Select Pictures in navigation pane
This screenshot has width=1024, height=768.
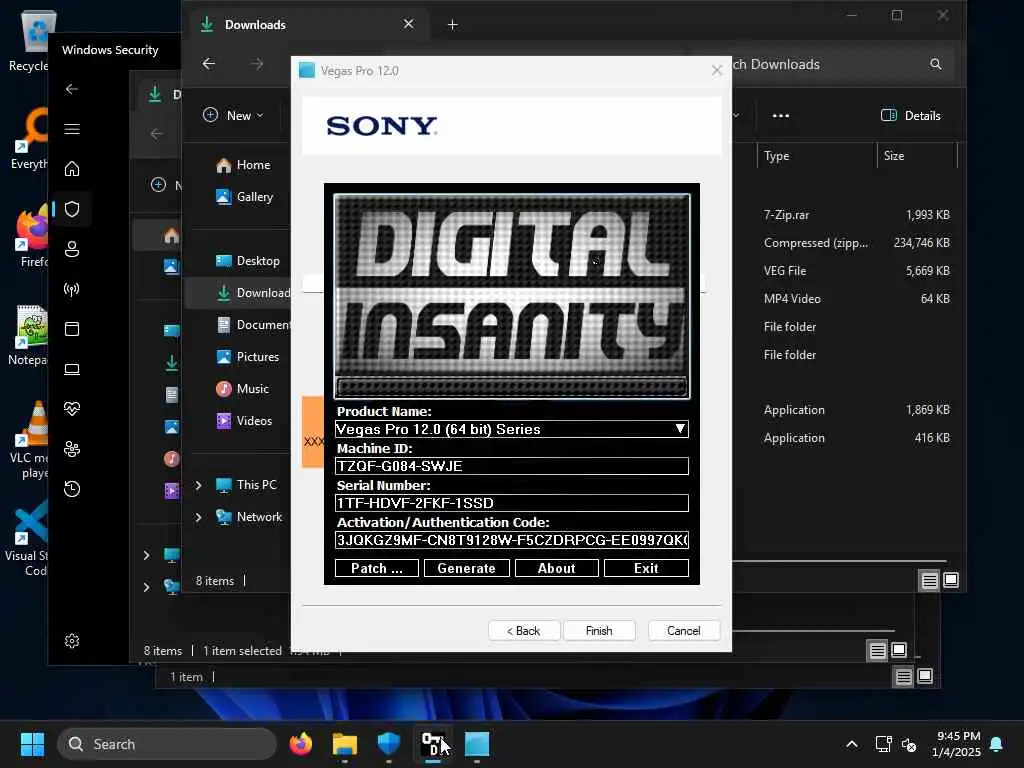[248, 357]
